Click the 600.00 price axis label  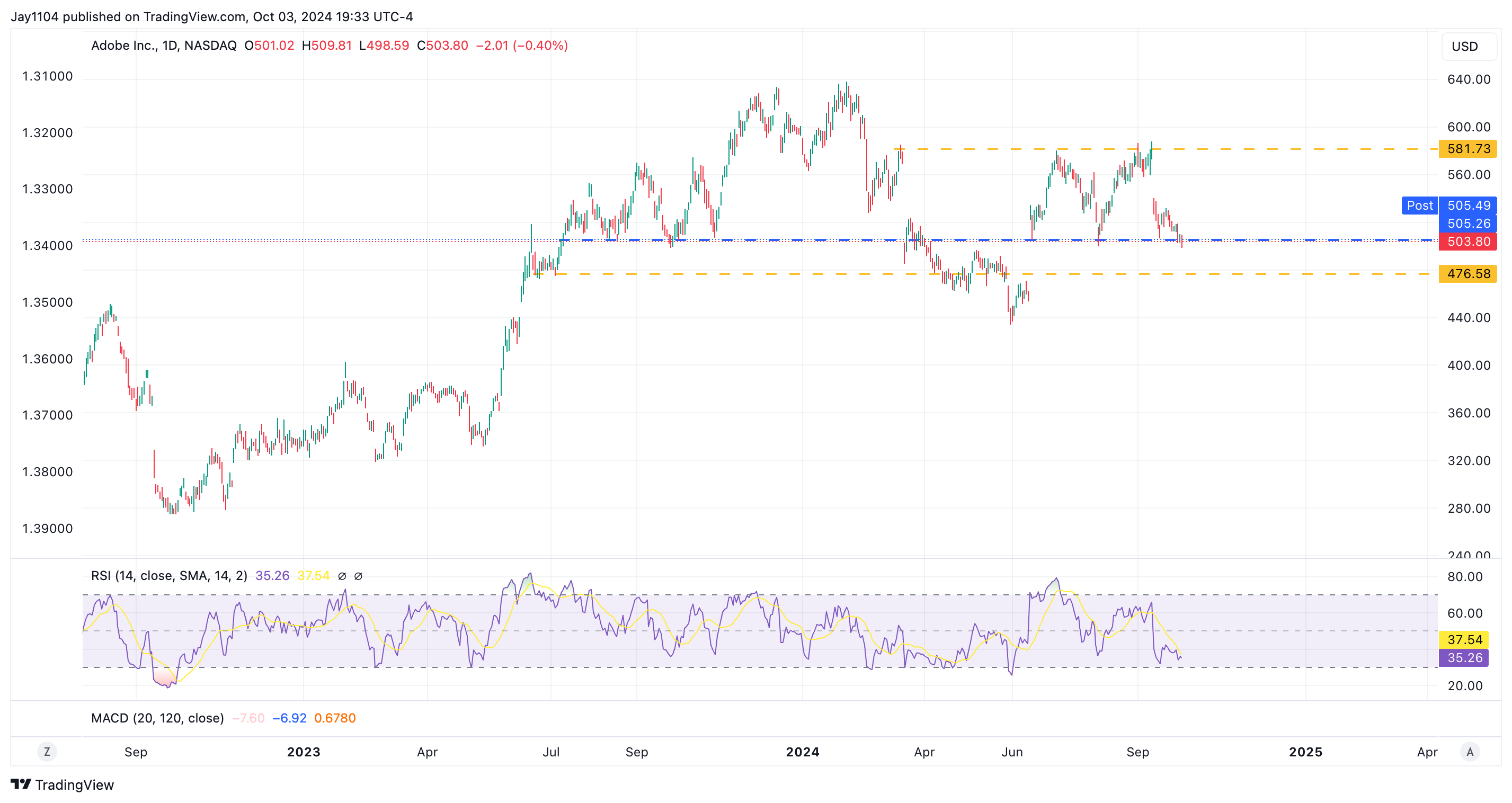point(1469,127)
